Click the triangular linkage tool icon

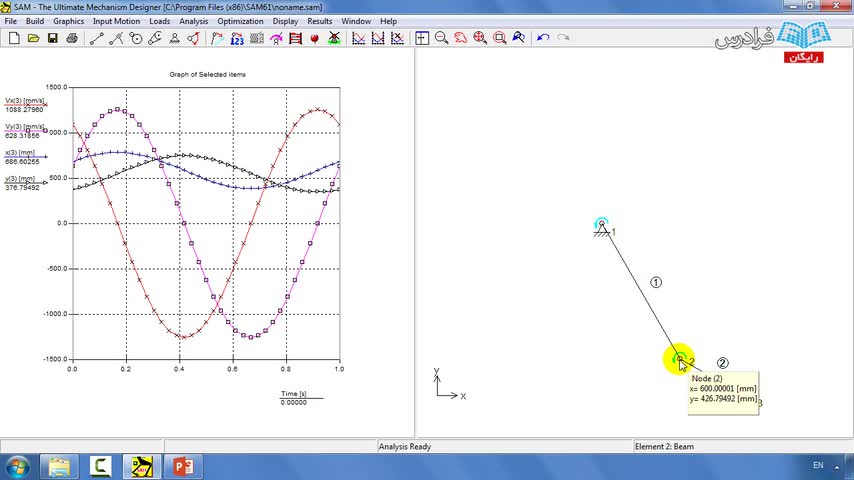tap(193, 38)
